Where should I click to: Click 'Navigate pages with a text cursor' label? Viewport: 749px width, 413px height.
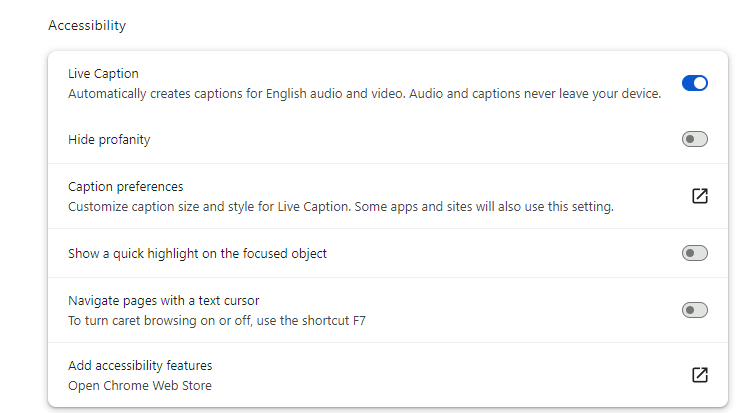click(x=164, y=300)
